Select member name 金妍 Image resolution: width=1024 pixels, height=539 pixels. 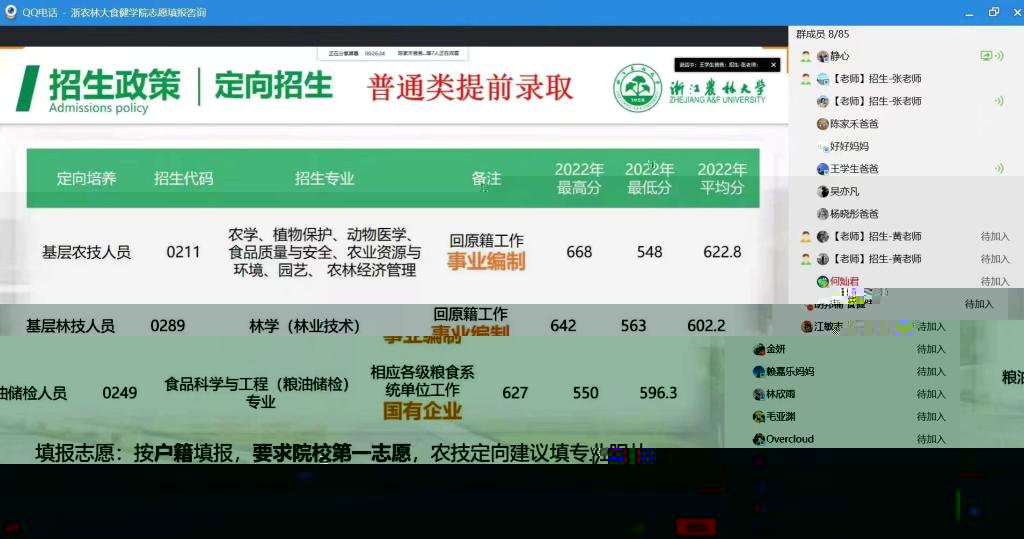click(x=776, y=349)
